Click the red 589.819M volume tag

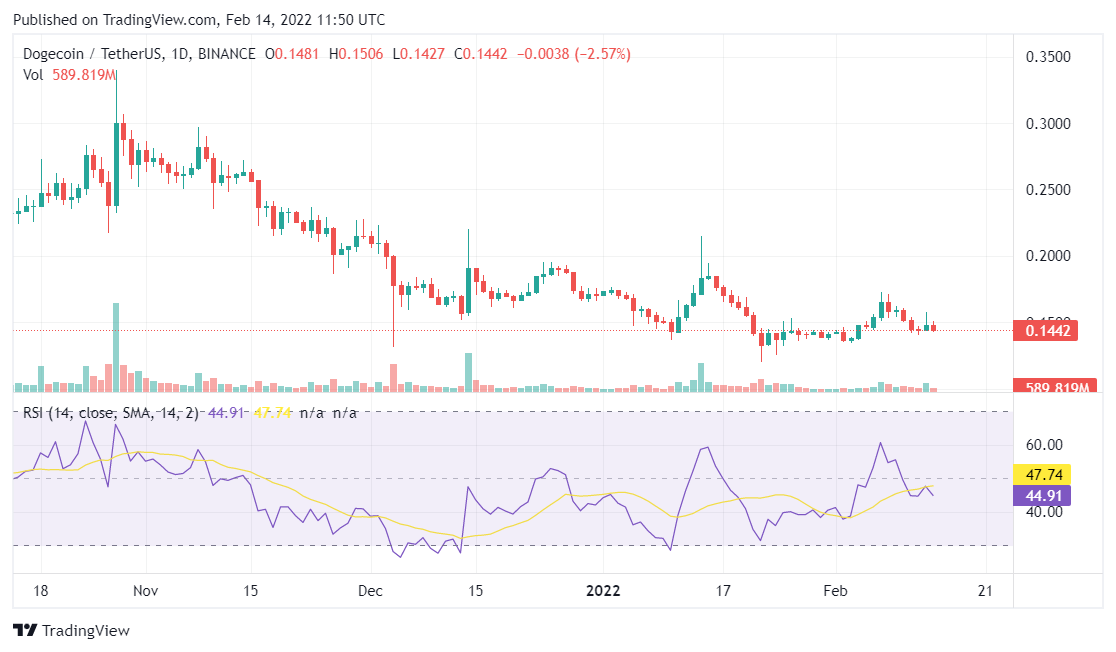(1056, 387)
